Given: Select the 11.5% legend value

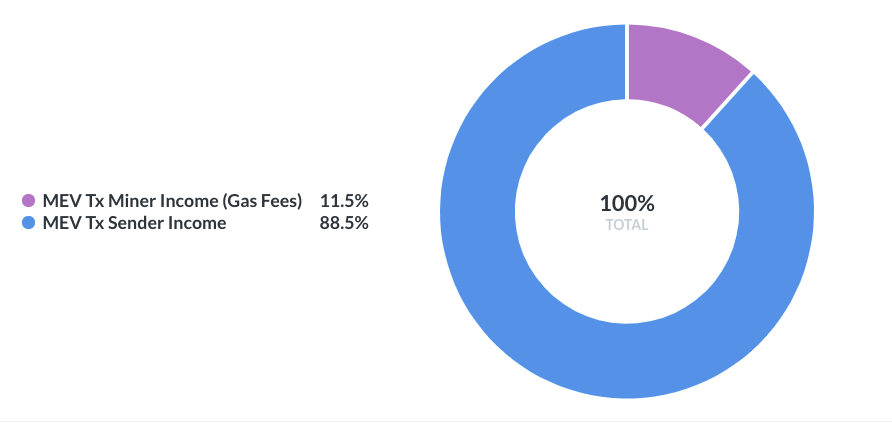Looking at the screenshot, I should point(343,201).
